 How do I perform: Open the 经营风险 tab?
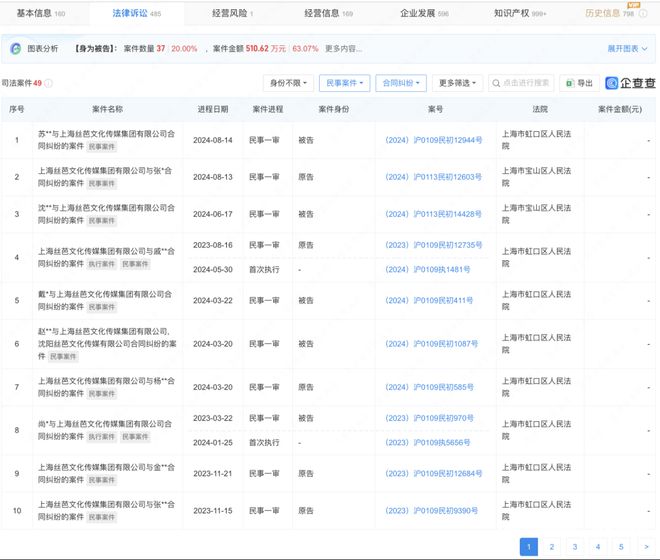tap(232, 13)
